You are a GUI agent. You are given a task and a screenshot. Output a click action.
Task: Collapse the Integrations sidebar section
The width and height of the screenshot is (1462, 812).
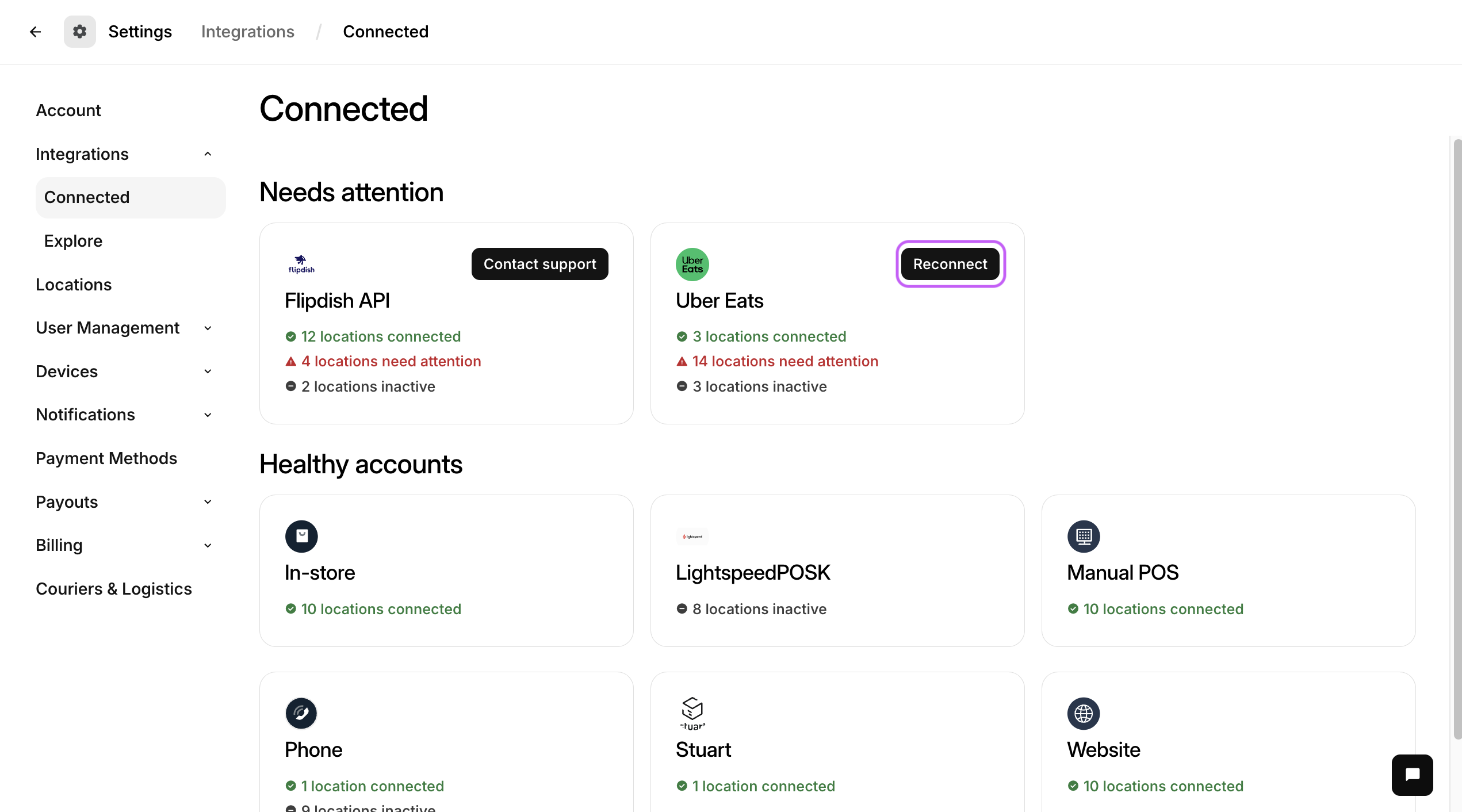(x=208, y=154)
